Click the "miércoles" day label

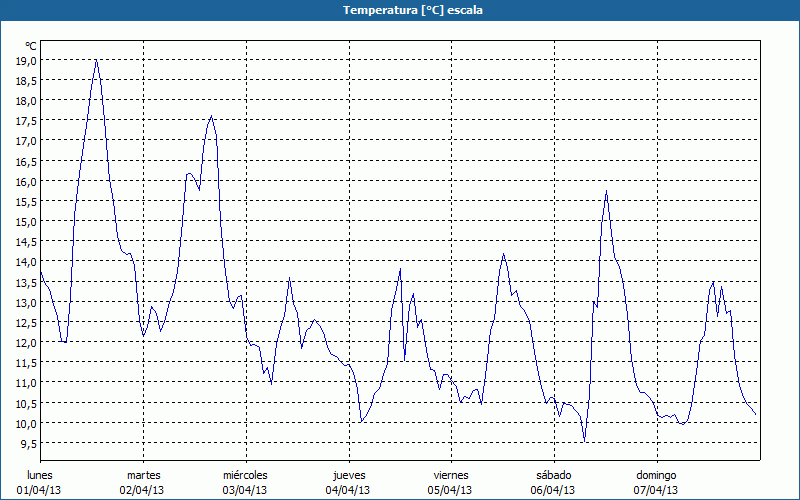[x=245, y=474]
